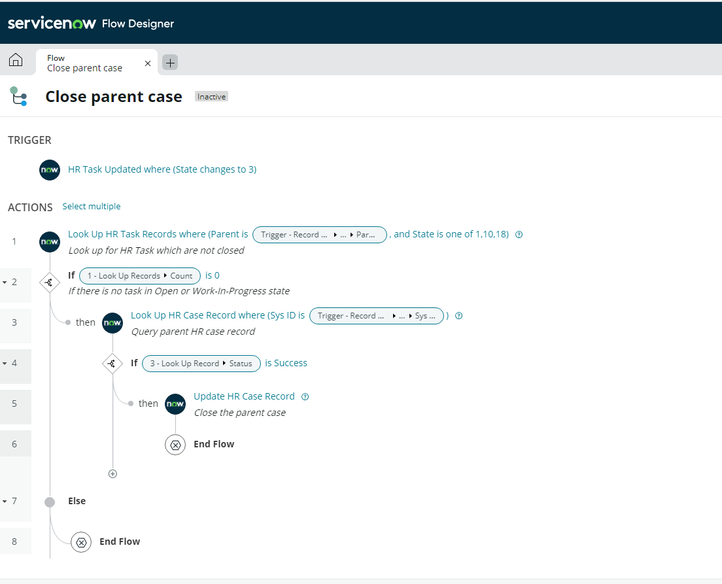Click info icon beside Look Up HR Case Record
Screen dimensions: 722x584
(x=459, y=315)
